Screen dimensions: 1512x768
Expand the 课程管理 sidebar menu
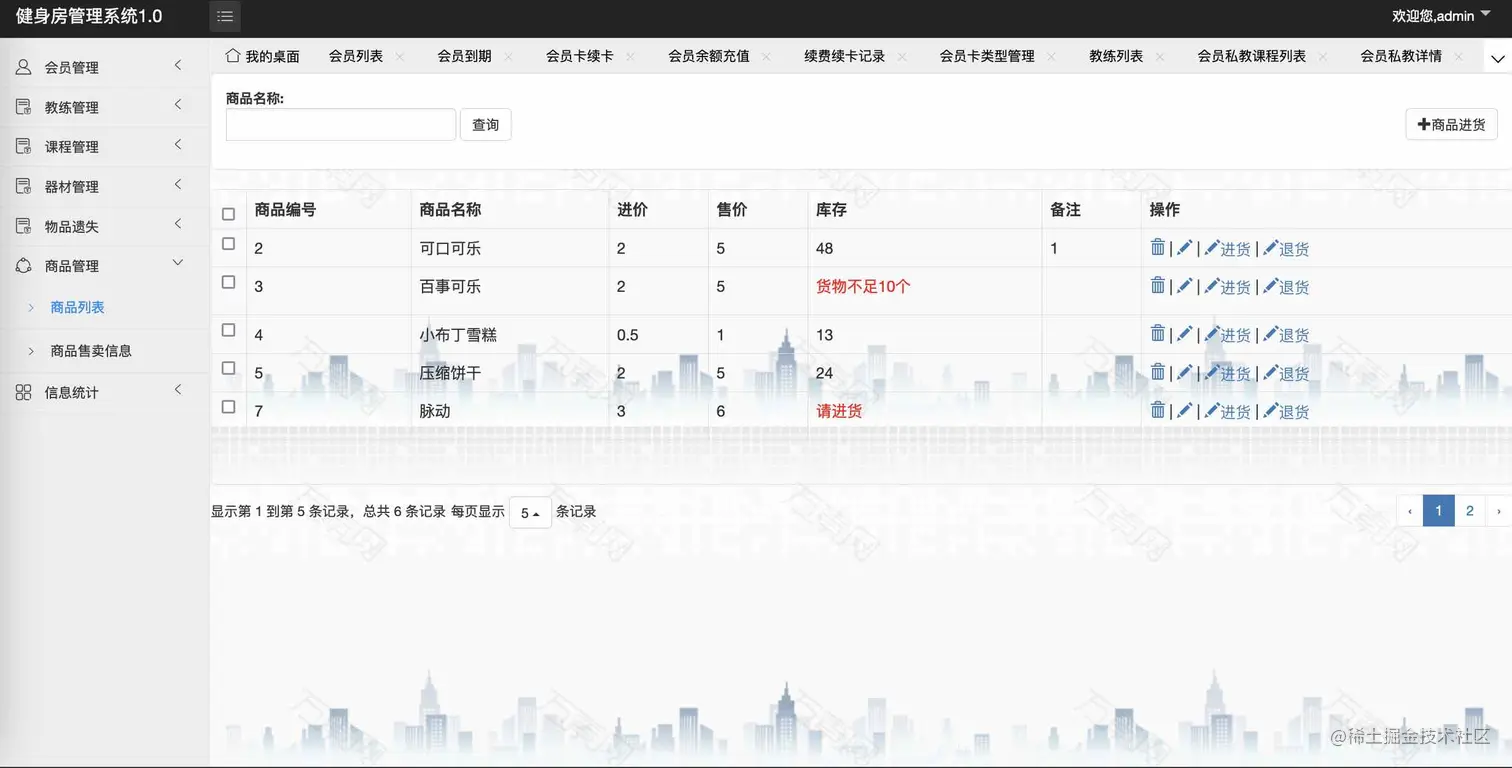pyautogui.click(x=104, y=146)
